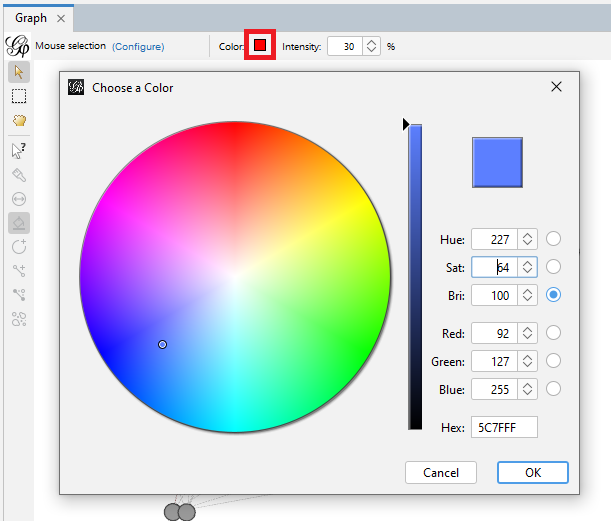611x521 pixels.
Task: Click the Bri spinner arrows
Action: pyautogui.click(x=527, y=295)
